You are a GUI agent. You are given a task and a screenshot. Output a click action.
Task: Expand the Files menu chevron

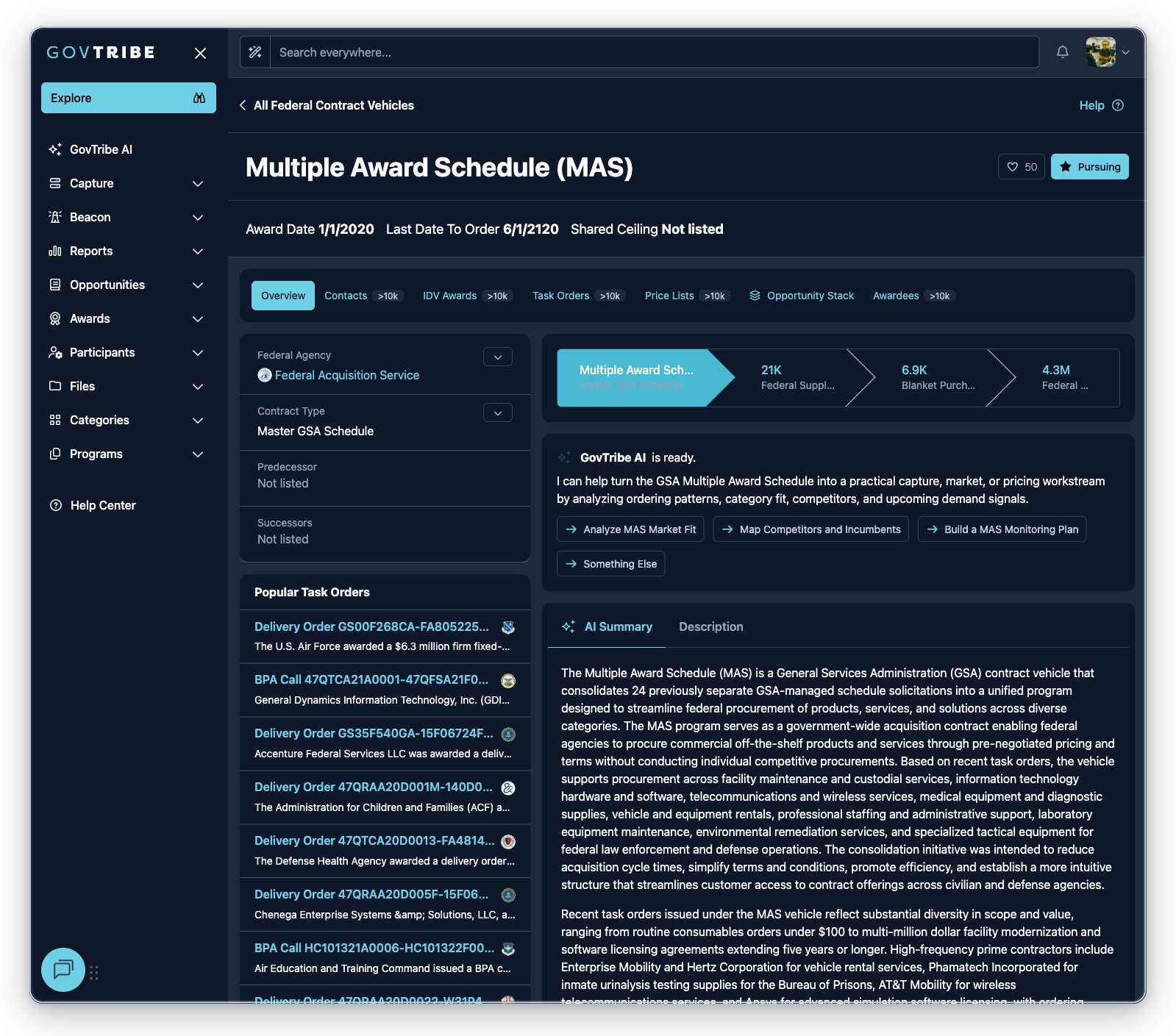[x=198, y=386]
